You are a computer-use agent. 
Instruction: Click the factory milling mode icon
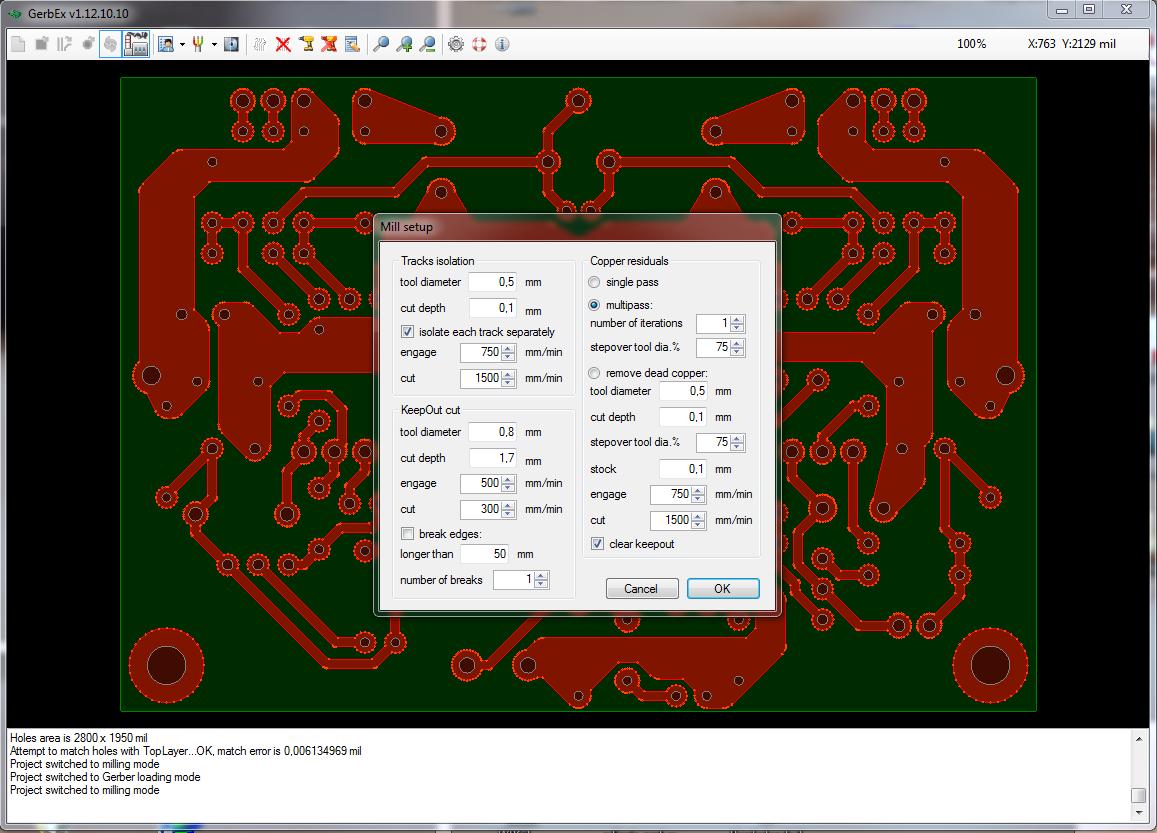136,44
